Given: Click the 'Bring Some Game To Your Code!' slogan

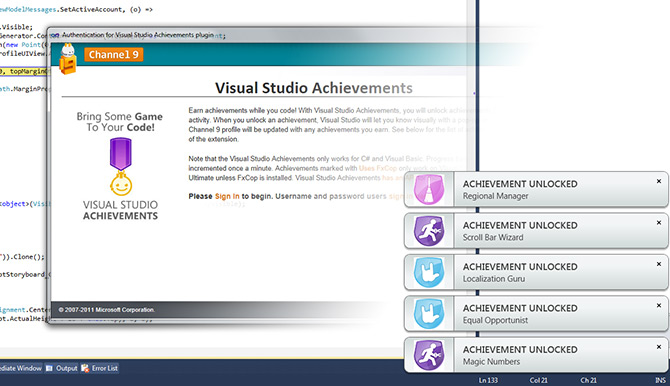Looking at the screenshot, I should tap(120, 122).
